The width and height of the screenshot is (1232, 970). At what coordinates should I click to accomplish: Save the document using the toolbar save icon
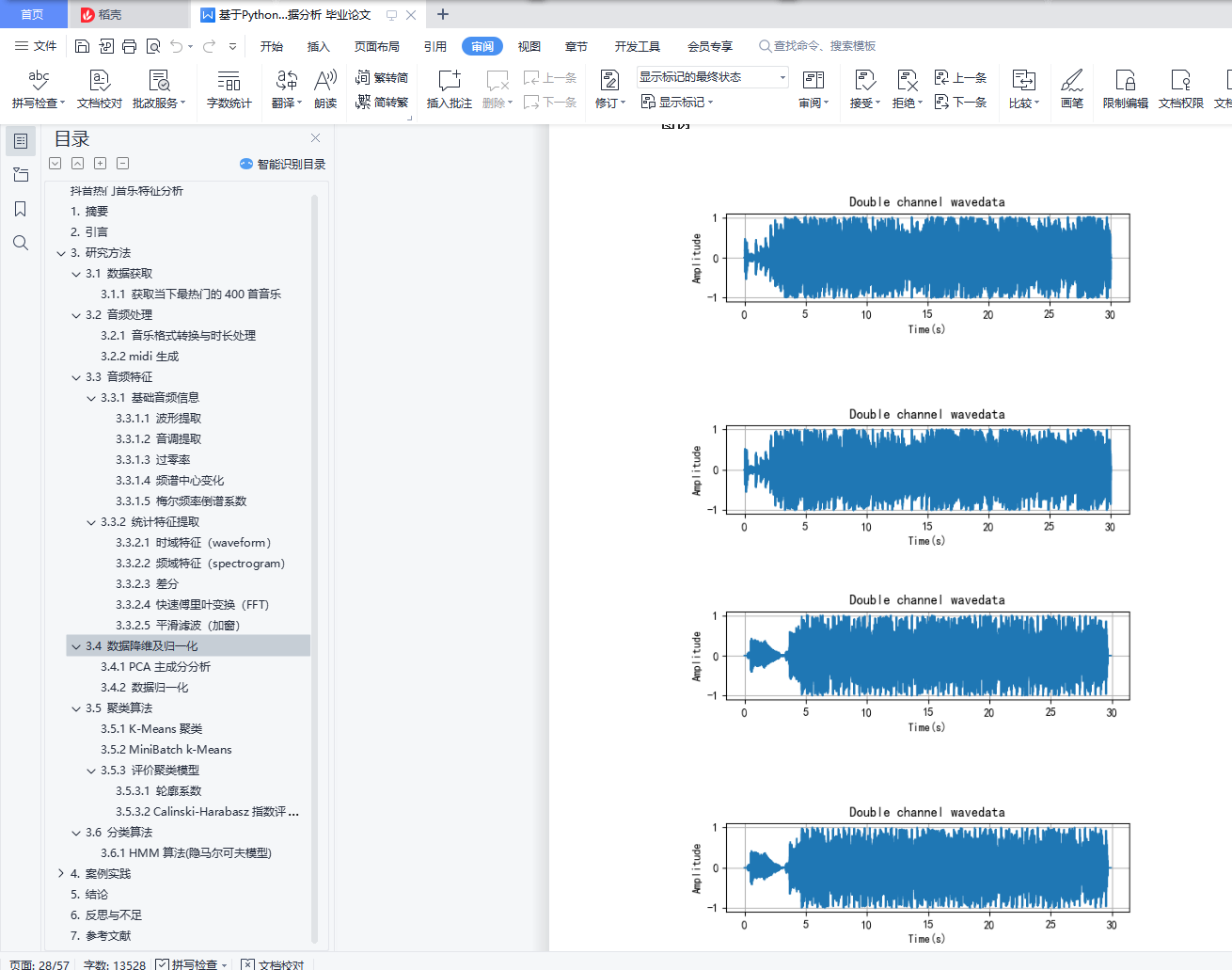pyautogui.click(x=82, y=46)
